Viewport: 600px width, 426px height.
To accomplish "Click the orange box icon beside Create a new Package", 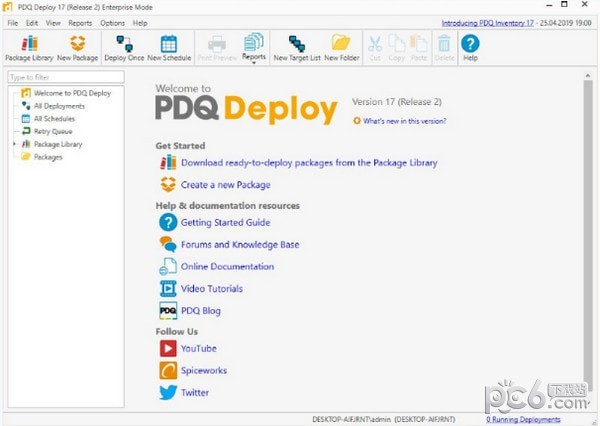I will click(168, 184).
